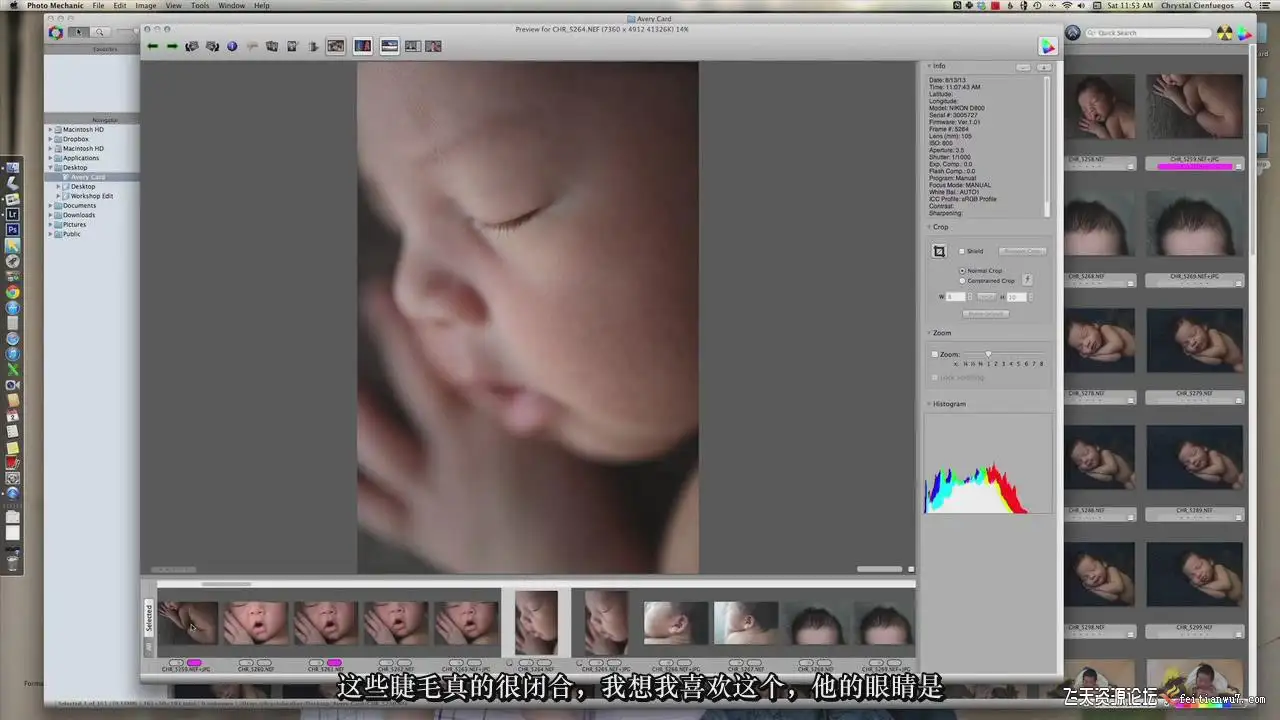
Task: Go to next photo with green right arrow
Action: [x=172, y=46]
